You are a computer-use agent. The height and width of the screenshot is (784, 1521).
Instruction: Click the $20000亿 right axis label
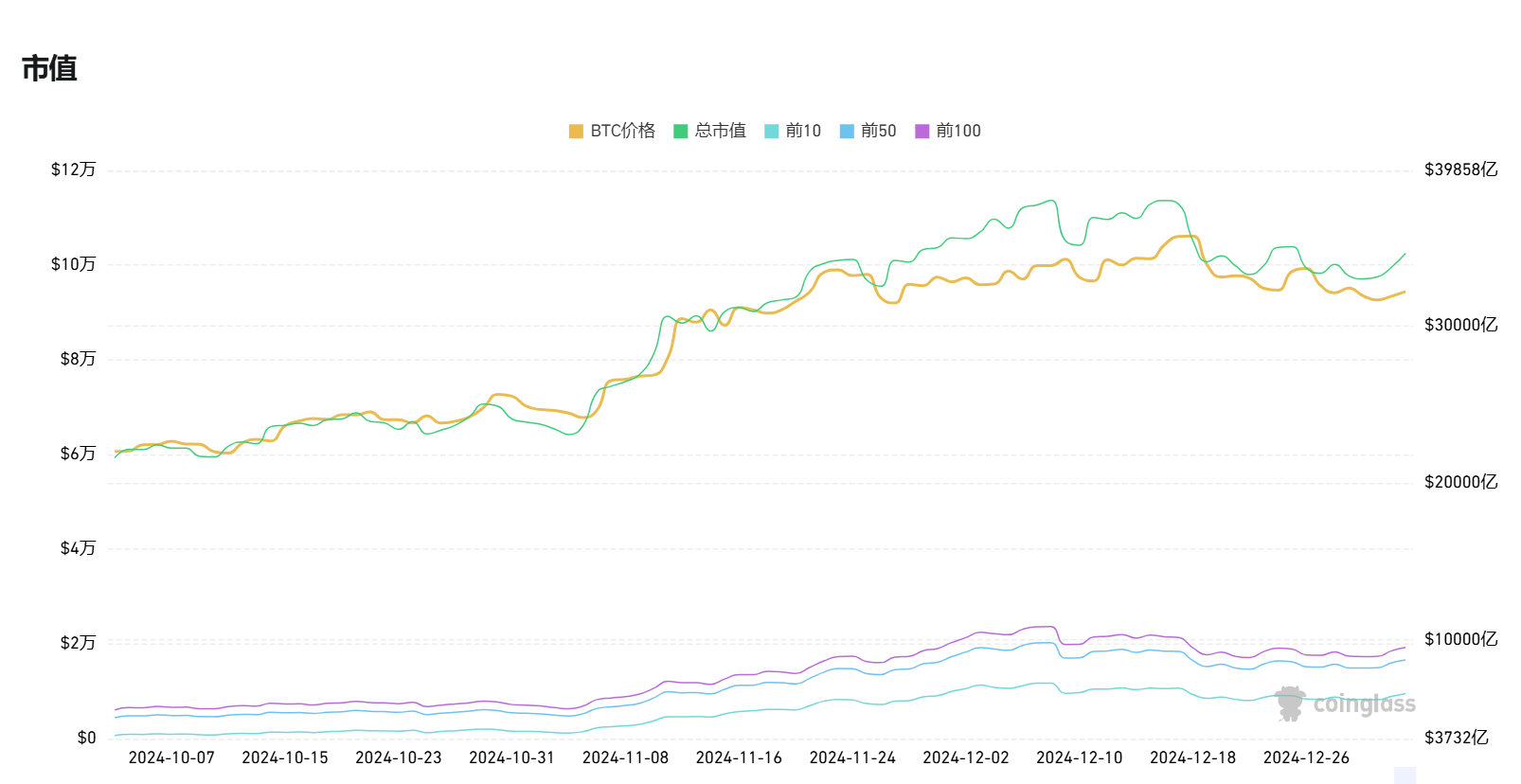pyautogui.click(x=1461, y=482)
